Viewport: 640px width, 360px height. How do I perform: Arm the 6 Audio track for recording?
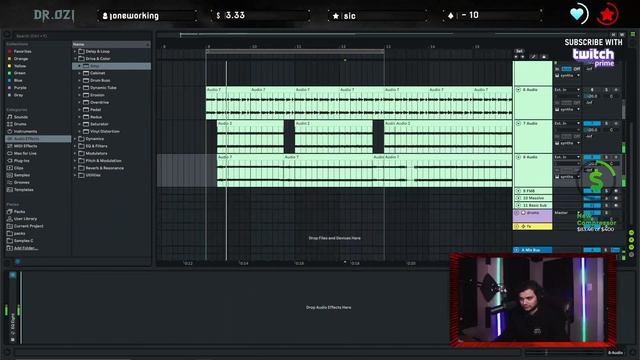[616, 89]
